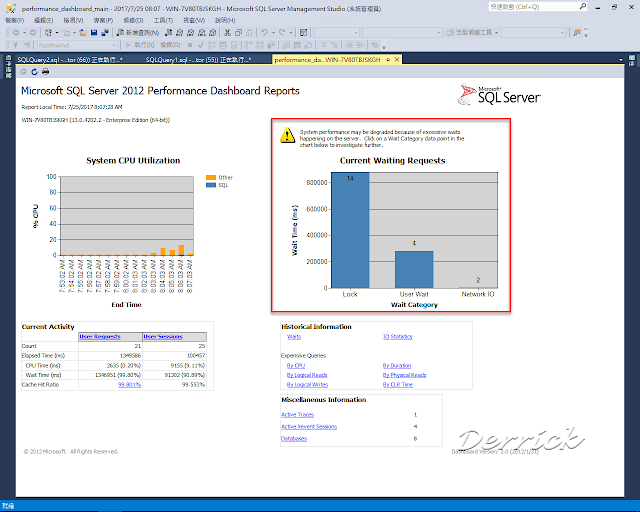Click the redo arrow icon
This screenshot has height=512, width=640.
pos(282,33)
